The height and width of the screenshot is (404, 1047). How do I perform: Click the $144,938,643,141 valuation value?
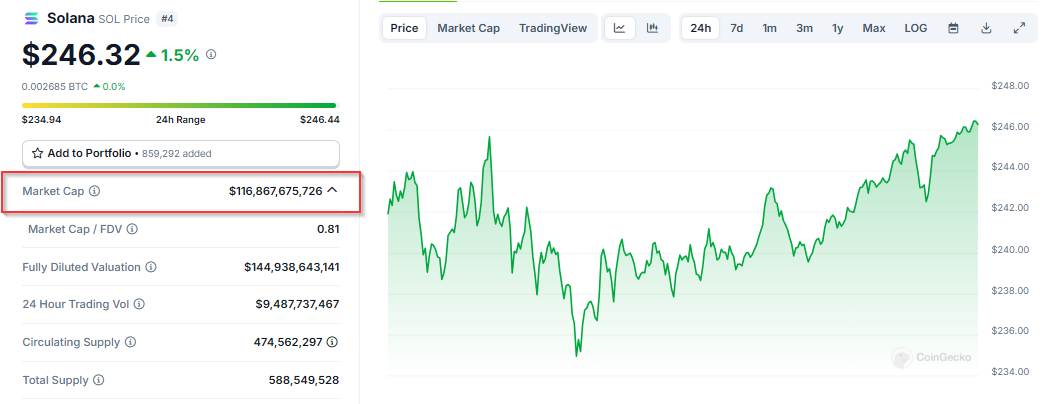292,267
